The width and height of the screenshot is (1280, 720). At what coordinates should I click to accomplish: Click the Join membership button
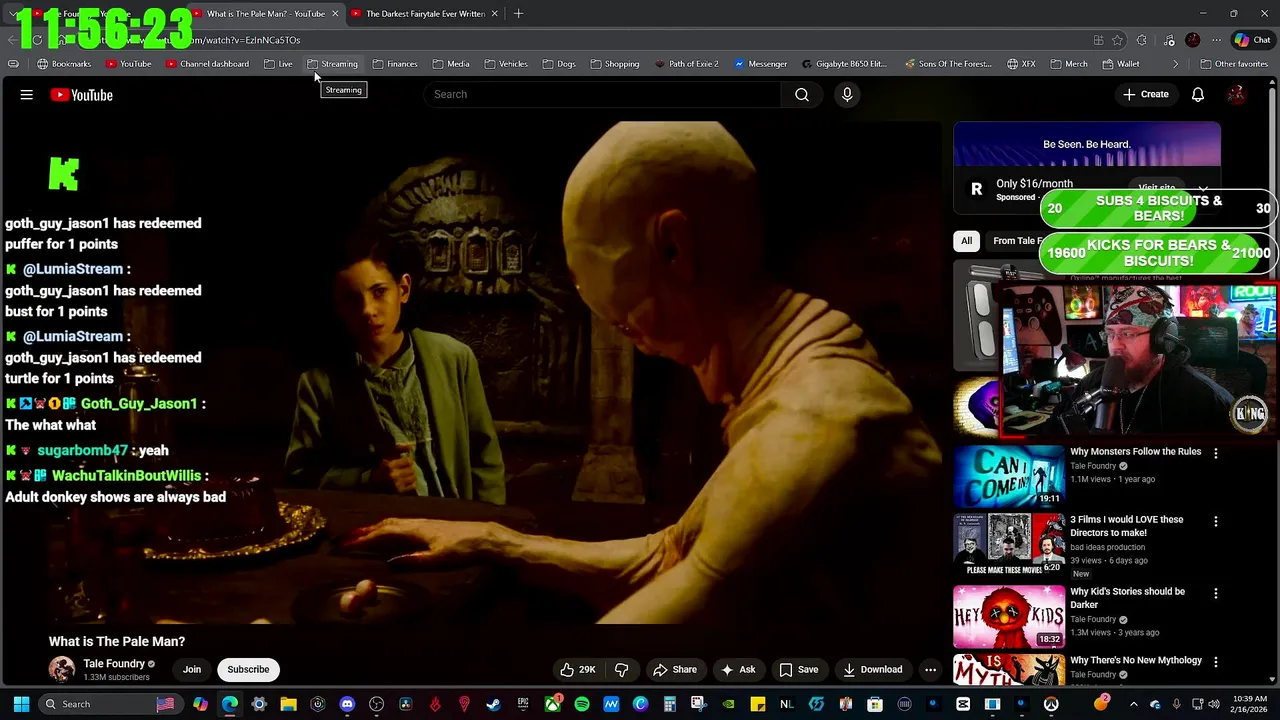[192, 670]
